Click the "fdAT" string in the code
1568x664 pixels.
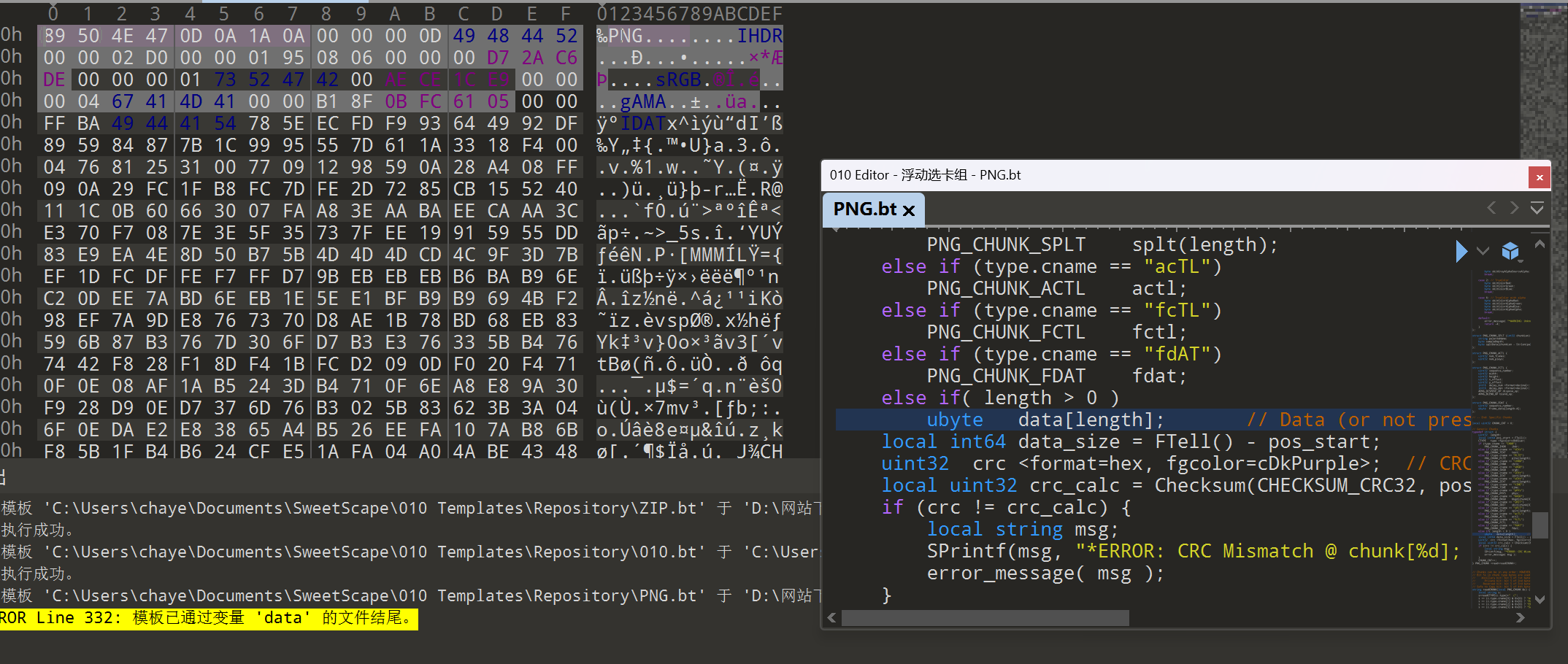(1176, 354)
